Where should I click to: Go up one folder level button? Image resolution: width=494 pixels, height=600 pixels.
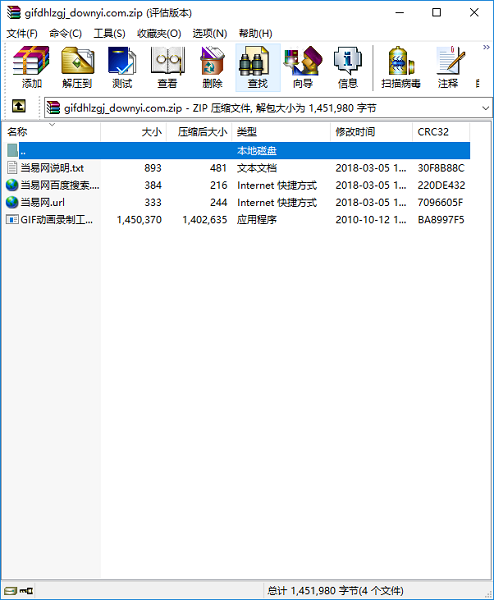[19, 106]
